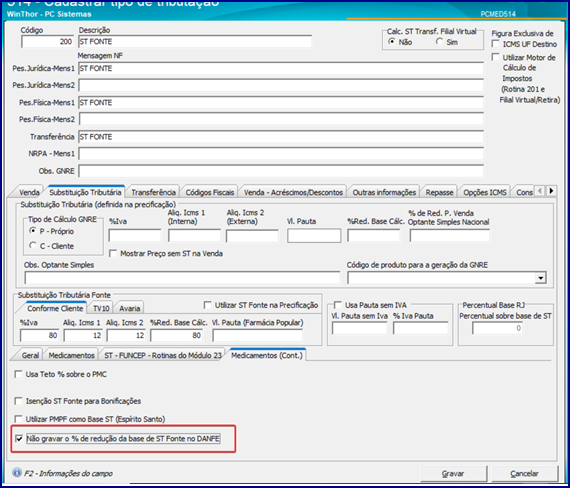Check Utilizar PMPF como Base ST
Screen dimensions: 570x488
coord(18,419)
